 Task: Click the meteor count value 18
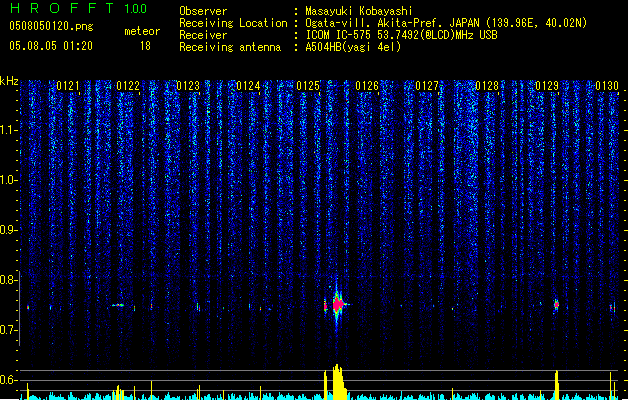pos(145,46)
